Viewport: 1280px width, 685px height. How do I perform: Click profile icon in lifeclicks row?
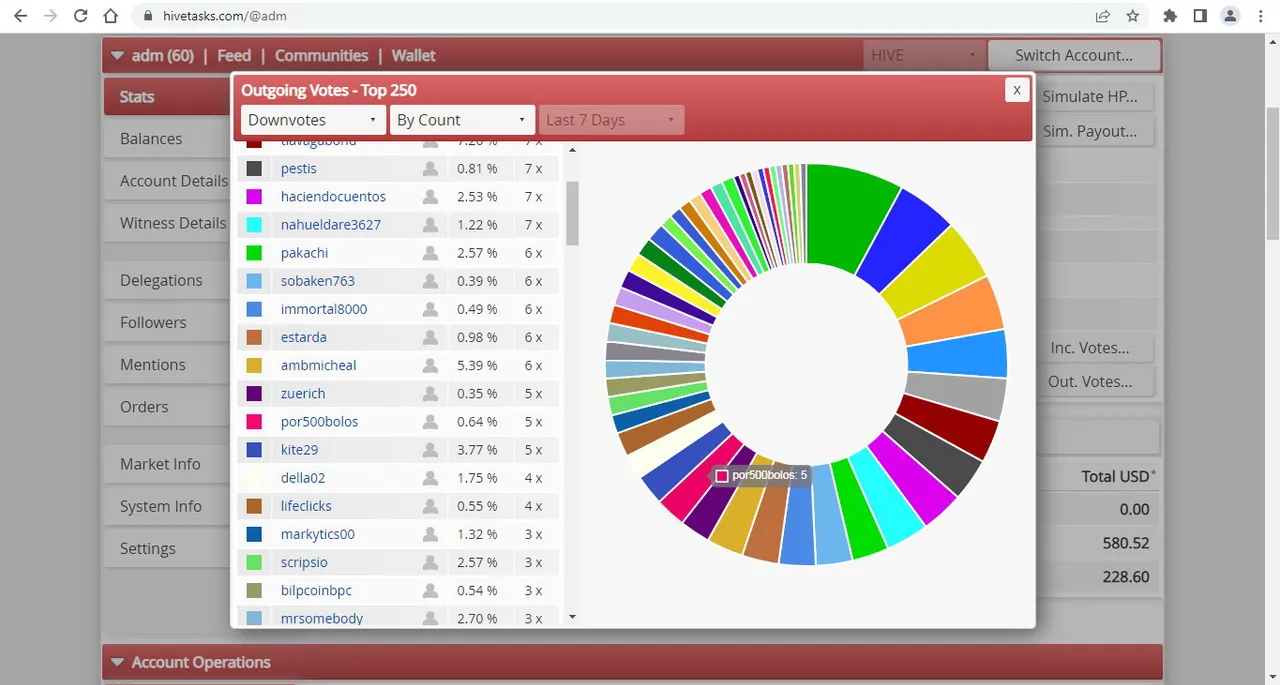(x=430, y=506)
